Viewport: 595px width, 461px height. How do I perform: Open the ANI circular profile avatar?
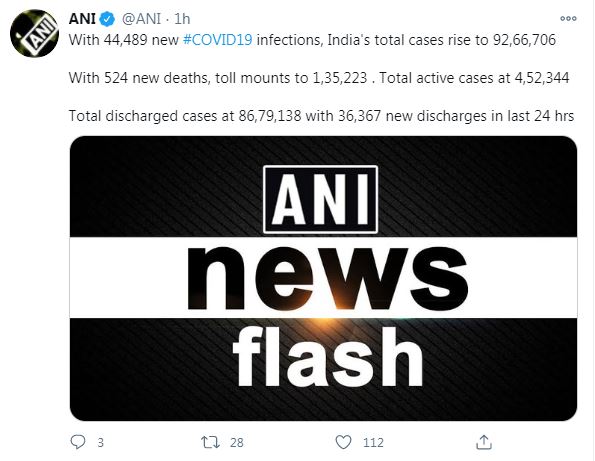35,34
